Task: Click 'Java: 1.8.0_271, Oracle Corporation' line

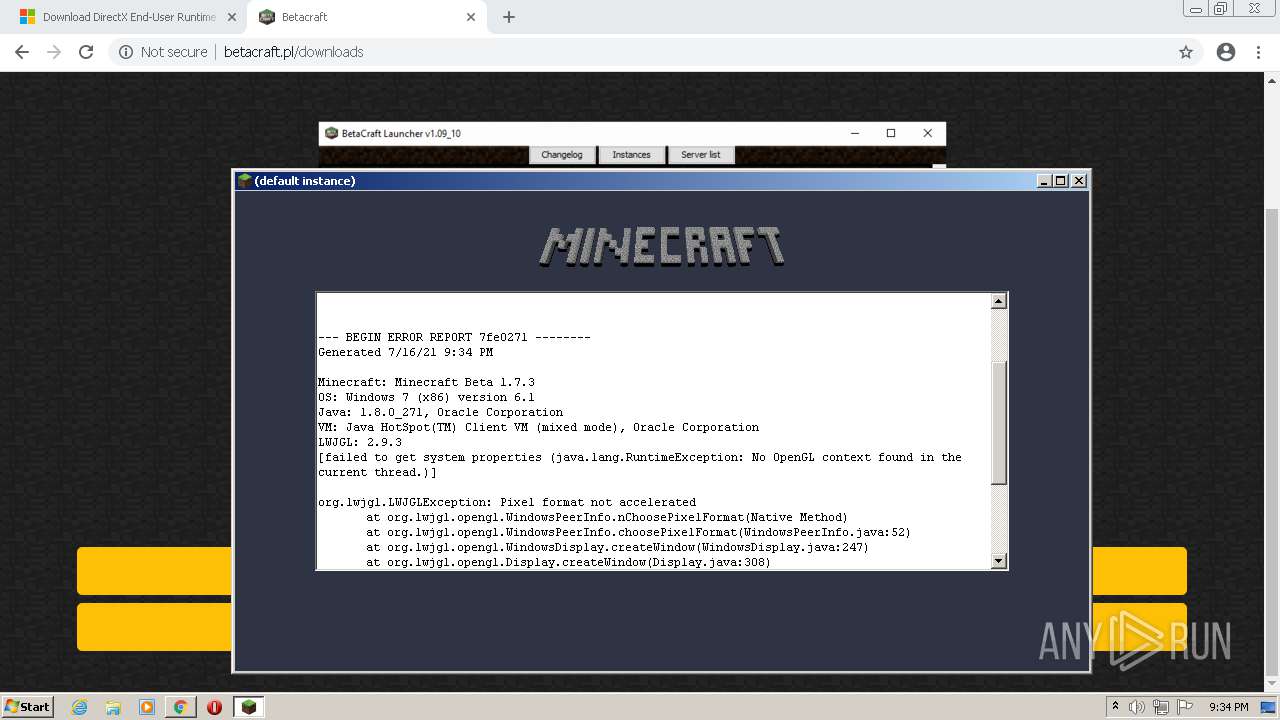Action: 440,412
